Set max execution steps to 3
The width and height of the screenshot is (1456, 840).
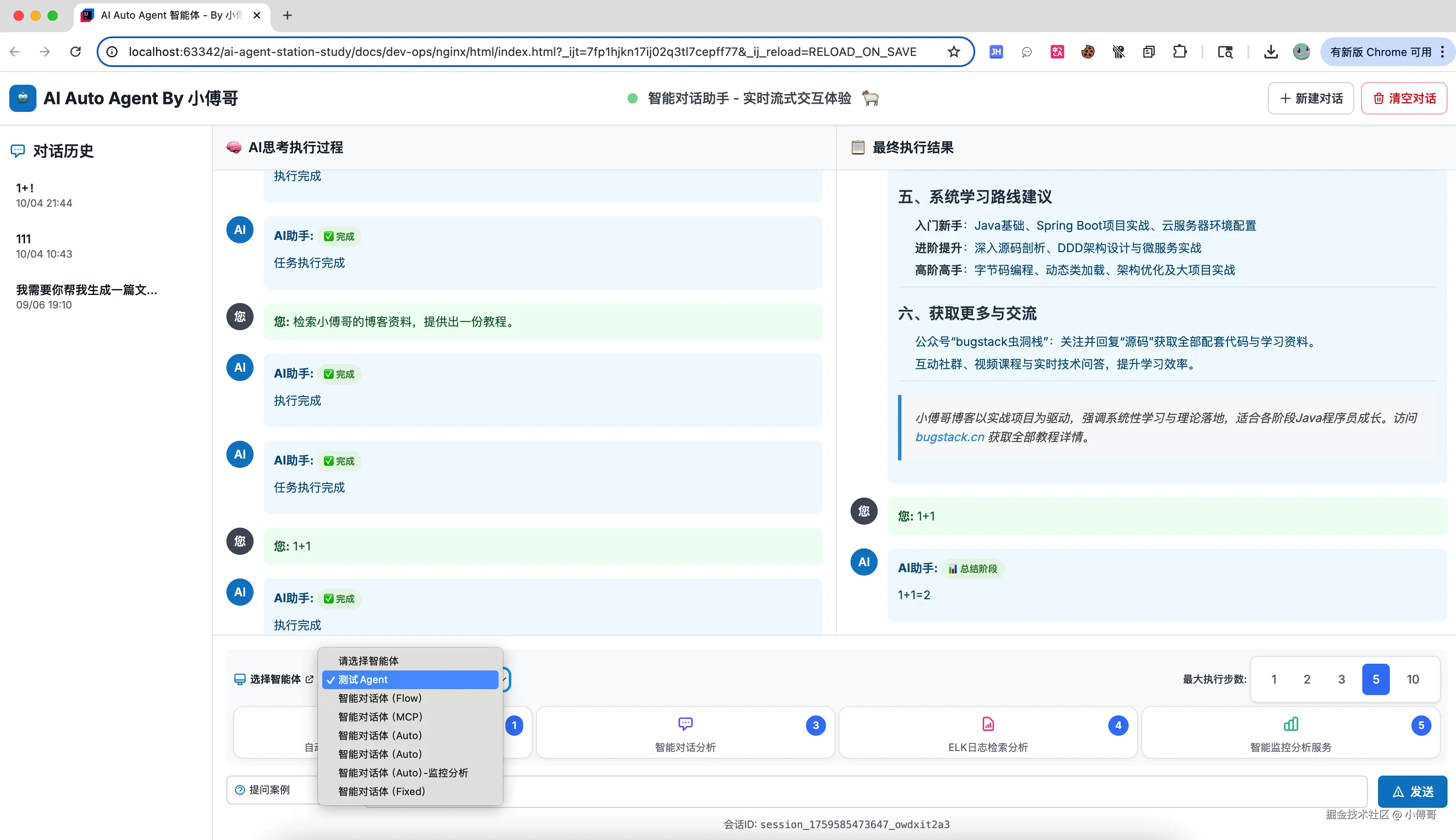[1341, 679]
